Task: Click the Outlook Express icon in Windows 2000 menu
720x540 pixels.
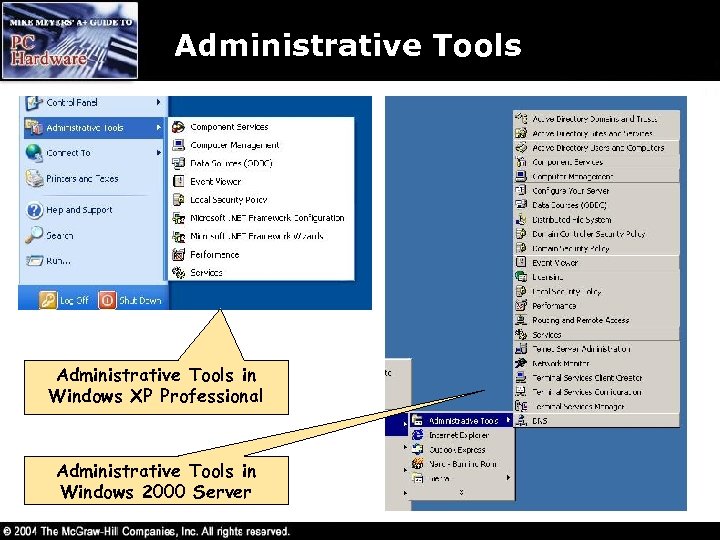Action: coord(417,449)
